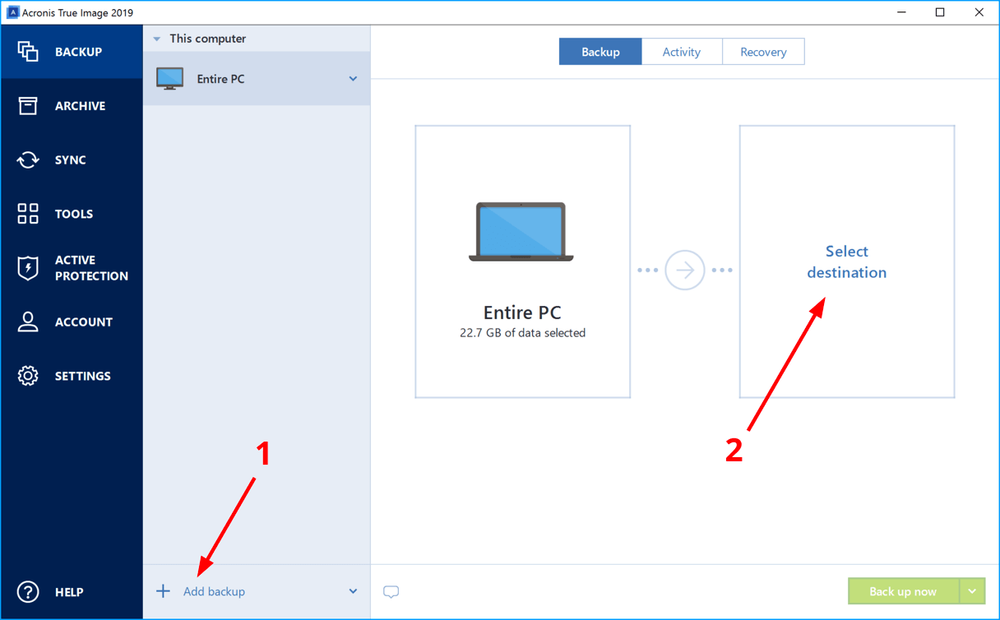Viewport: 1000px width, 620px height.
Task: Go to the ARCHIVE sidebar label
Action: coord(80,106)
